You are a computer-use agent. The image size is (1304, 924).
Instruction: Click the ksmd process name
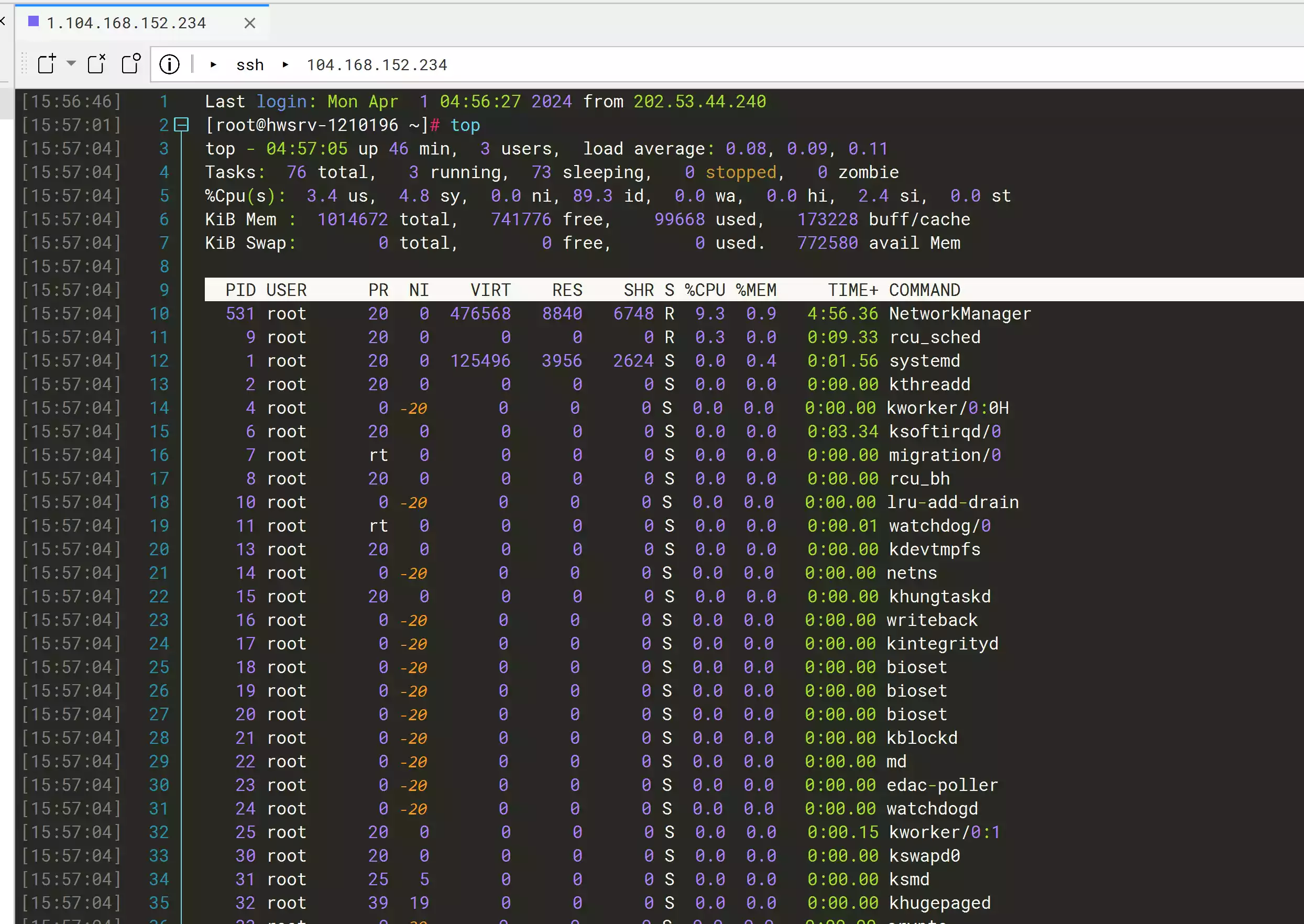(909, 879)
